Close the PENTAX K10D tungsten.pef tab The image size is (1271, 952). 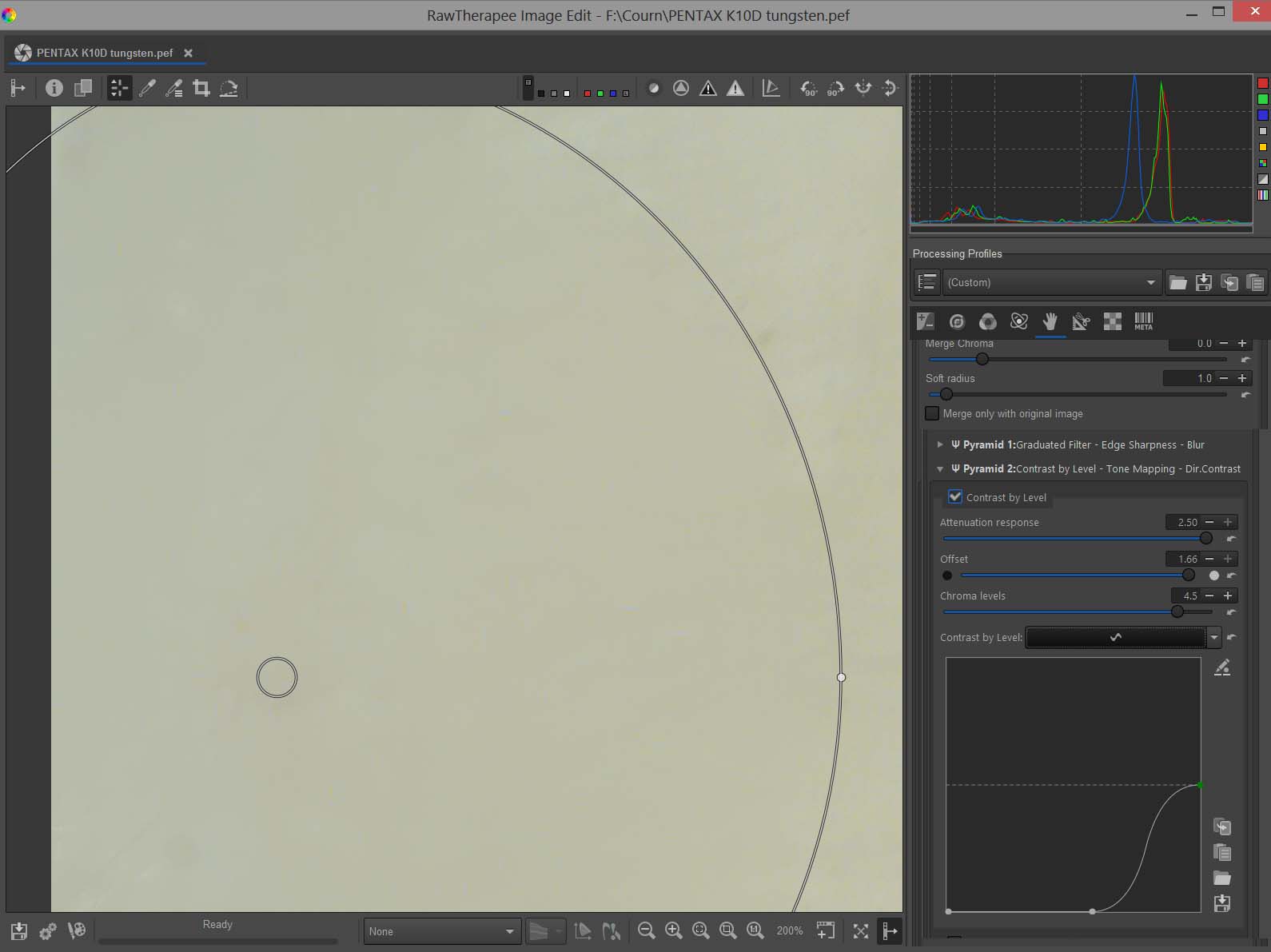click(x=189, y=53)
